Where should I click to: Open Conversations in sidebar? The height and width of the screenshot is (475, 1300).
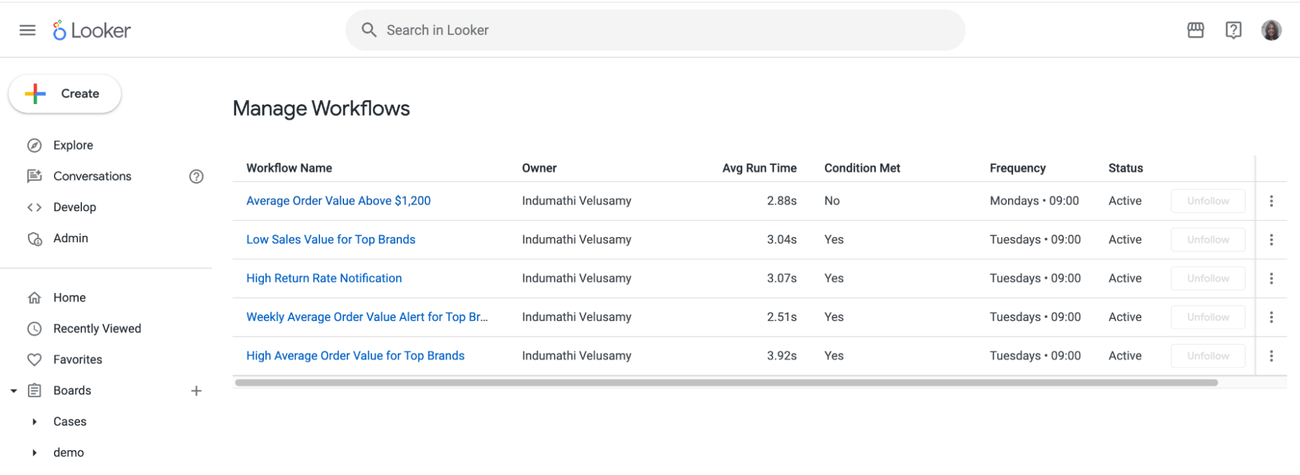(x=92, y=176)
